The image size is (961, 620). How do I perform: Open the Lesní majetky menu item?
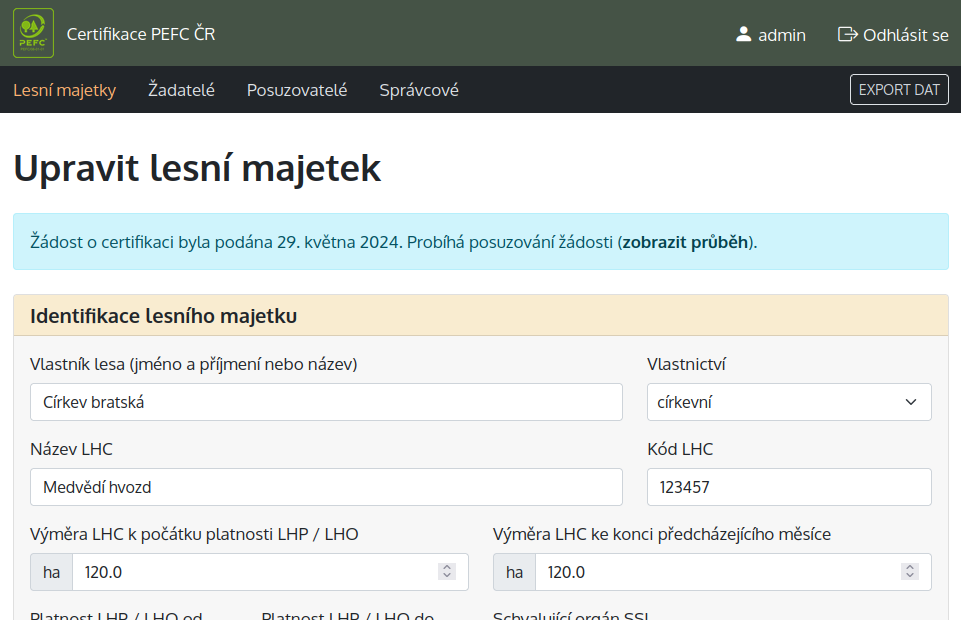point(64,90)
